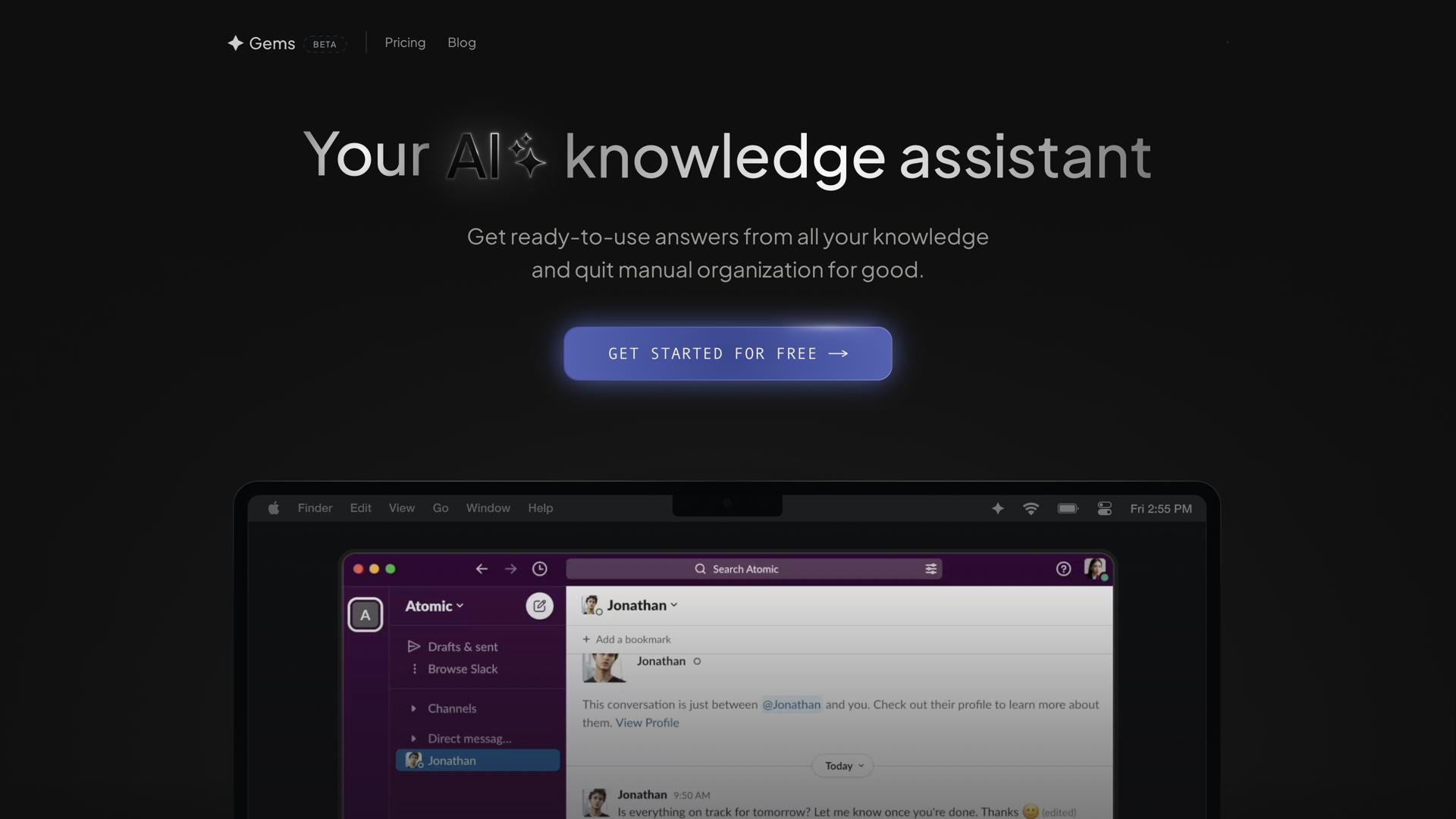The image size is (1456, 819).
Task: Open the Today date dropdown
Action: pos(843,766)
